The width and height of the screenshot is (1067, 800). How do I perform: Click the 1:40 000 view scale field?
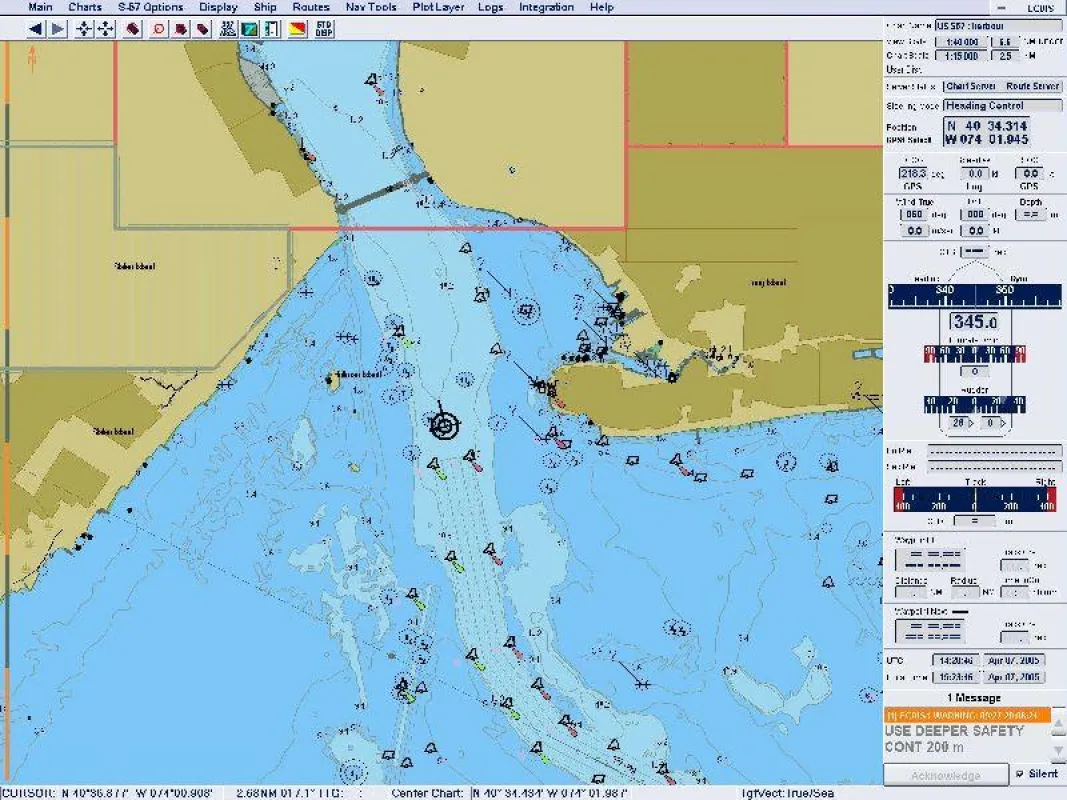(962, 42)
